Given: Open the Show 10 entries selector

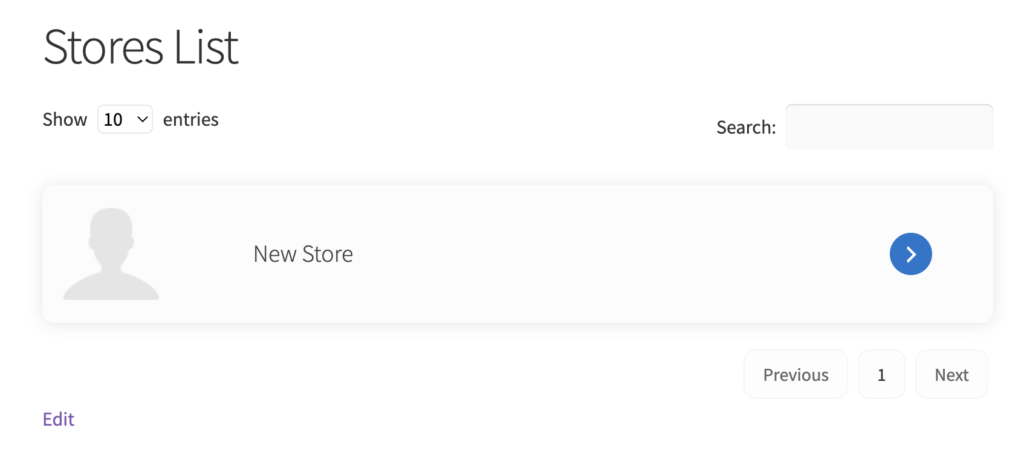Looking at the screenshot, I should [125, 119].
